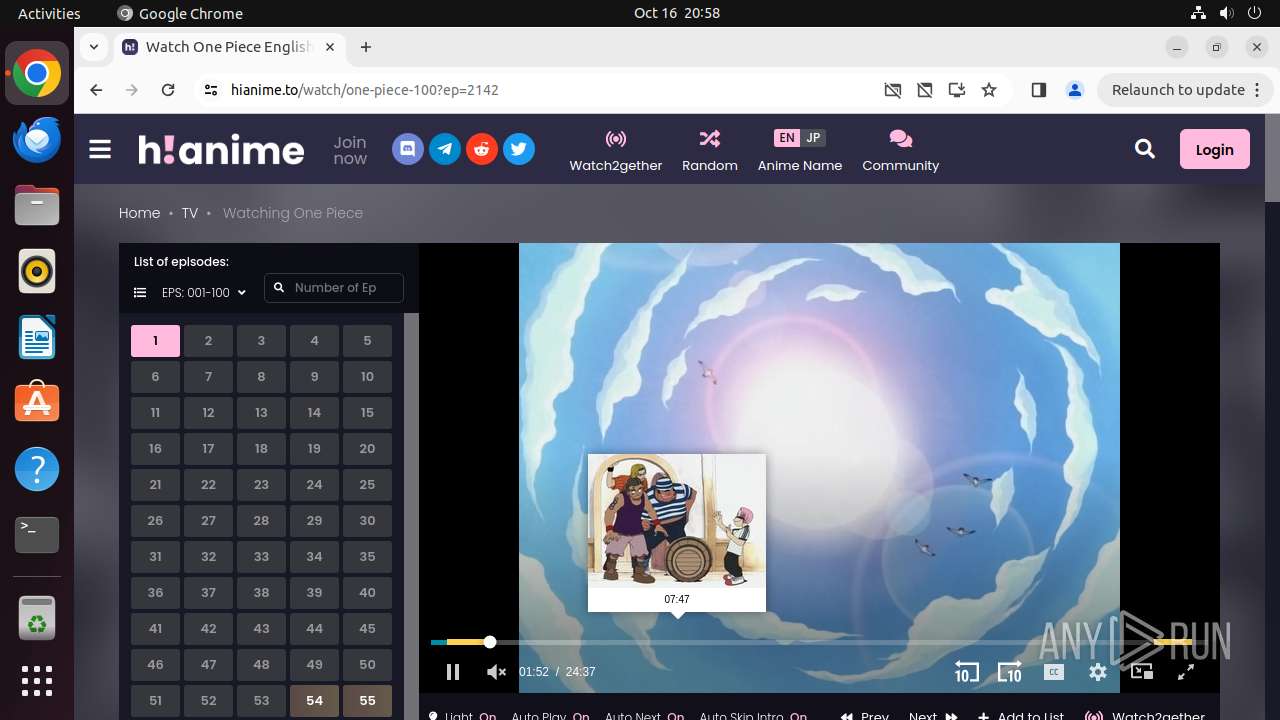Viewport: 1280px width, 720px height.
Task: Select episode 54
Action: coord(314,701)
